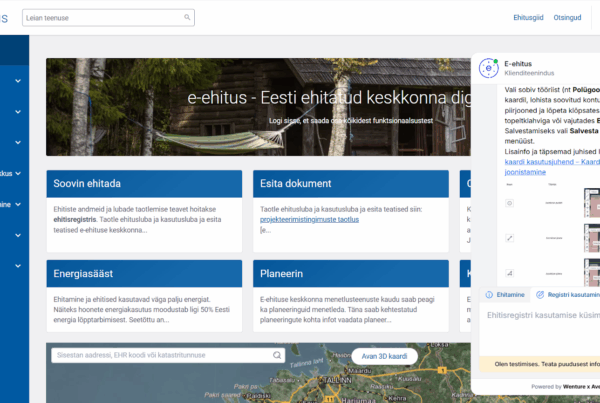Click the Klienditeenindus subtitle in chat header

tap(529, 73)
